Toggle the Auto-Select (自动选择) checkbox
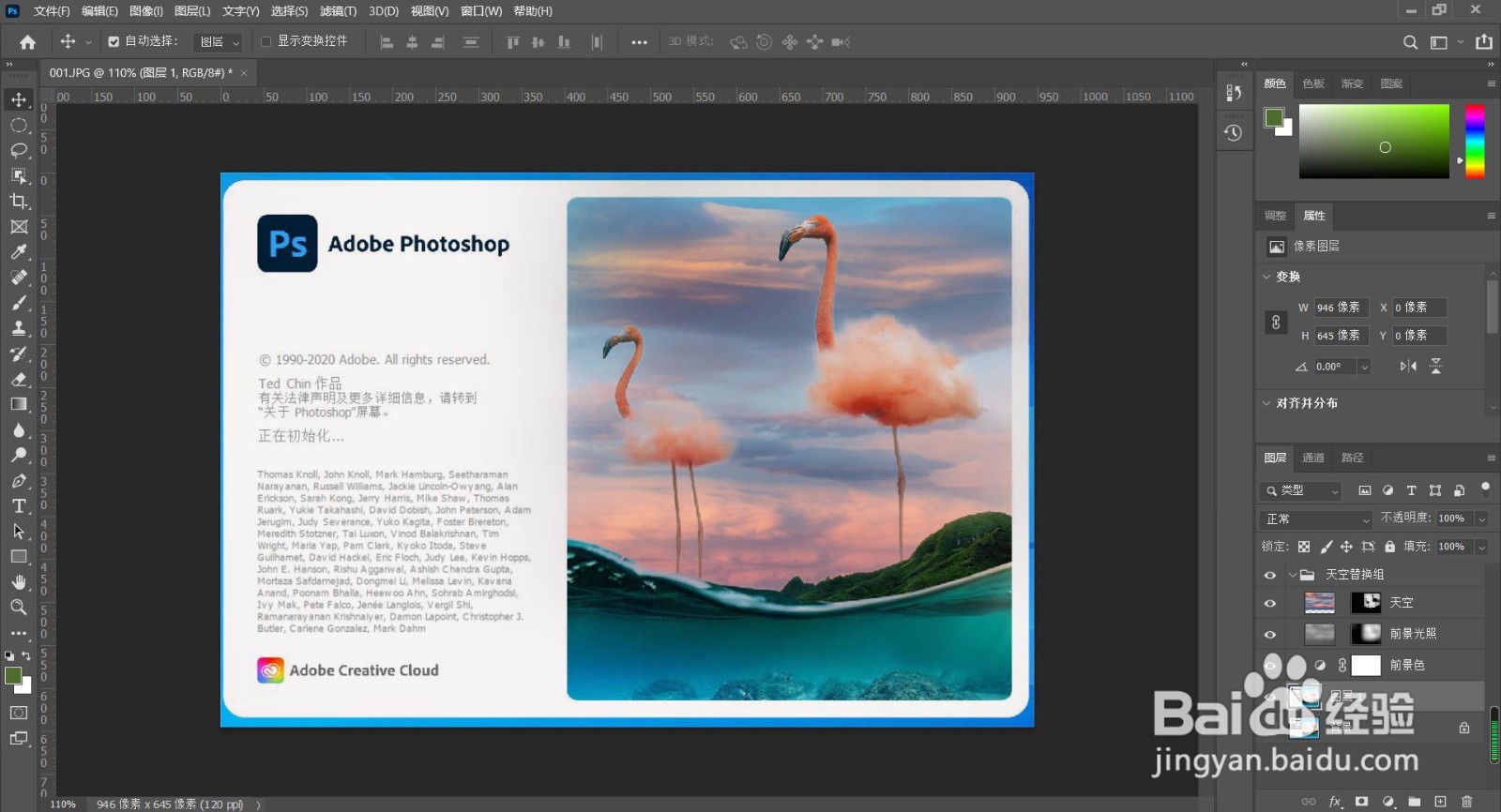Viewport: 1501px width, 812px height. click(114, 41)
